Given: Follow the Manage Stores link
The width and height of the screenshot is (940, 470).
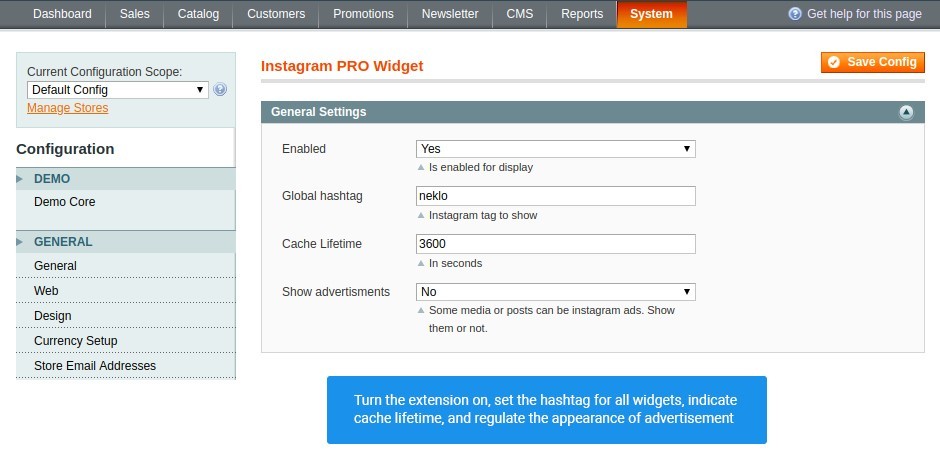Looking at the screenshot, I should 68,108.
